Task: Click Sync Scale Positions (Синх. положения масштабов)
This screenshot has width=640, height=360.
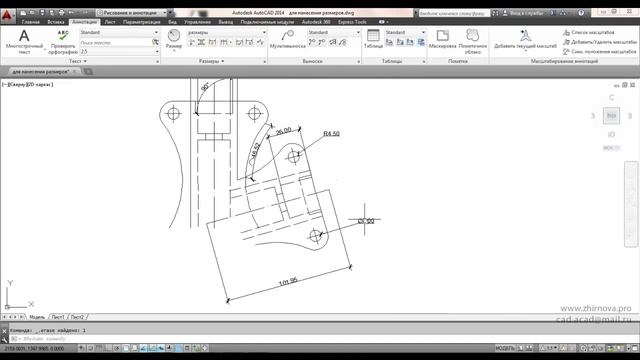Action: click(x=600, y=52)
